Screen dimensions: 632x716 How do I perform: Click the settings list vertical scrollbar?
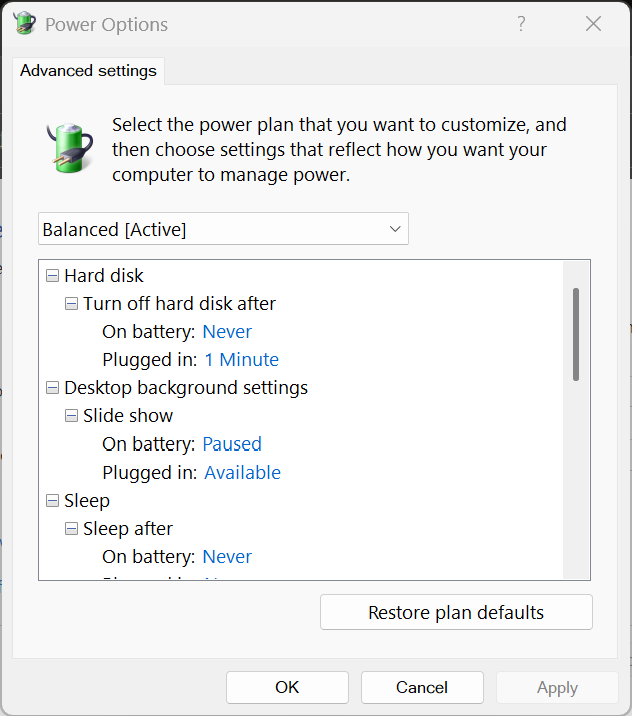(x=576, y=334)
